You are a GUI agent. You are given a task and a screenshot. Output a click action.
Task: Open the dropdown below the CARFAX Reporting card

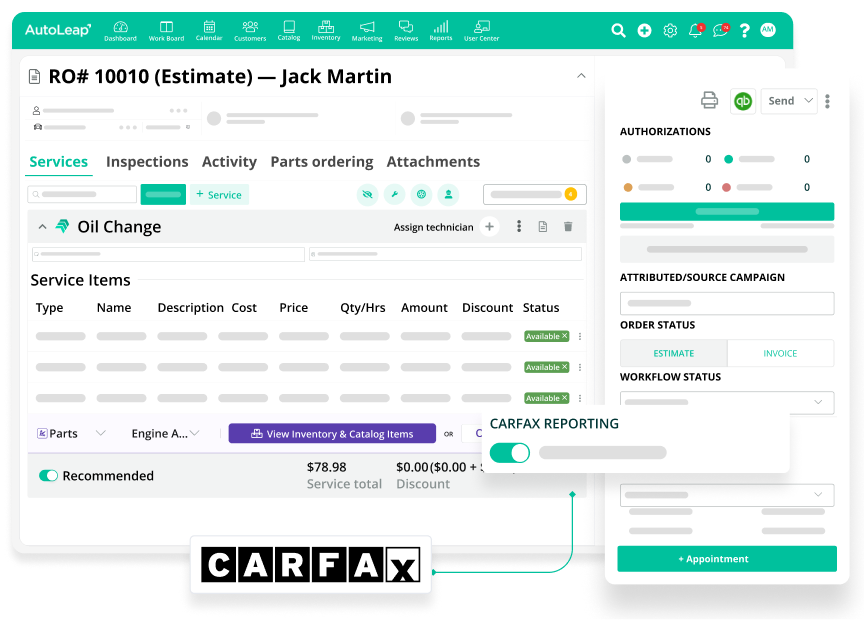coord(727,495)
